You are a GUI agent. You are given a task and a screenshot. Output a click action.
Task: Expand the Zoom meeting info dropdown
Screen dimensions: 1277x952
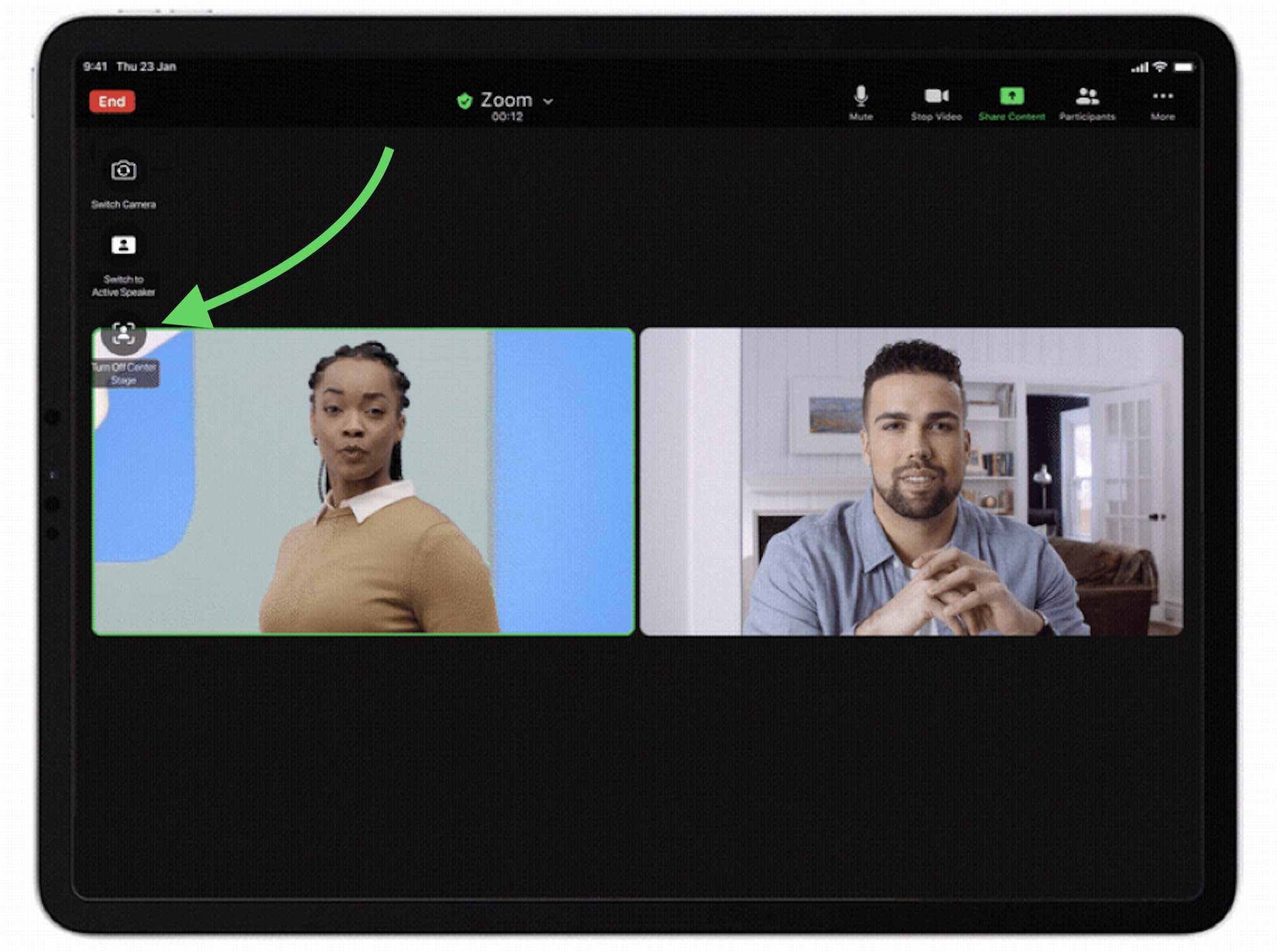click(548, 101)
